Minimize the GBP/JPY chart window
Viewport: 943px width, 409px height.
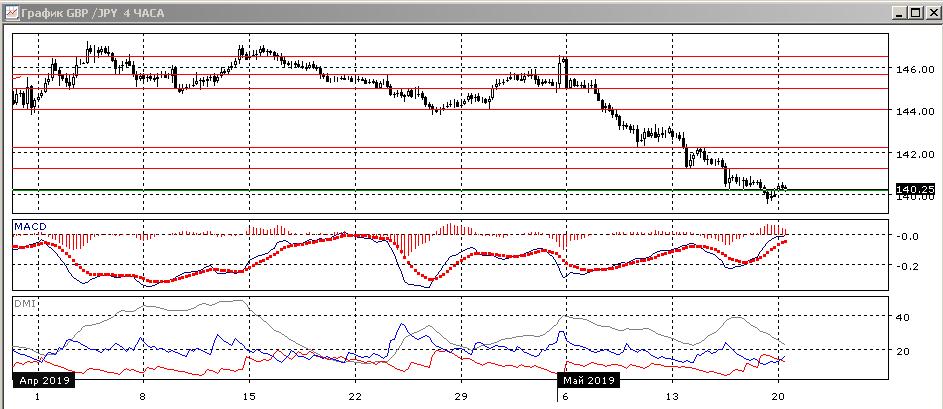point(899,13)
